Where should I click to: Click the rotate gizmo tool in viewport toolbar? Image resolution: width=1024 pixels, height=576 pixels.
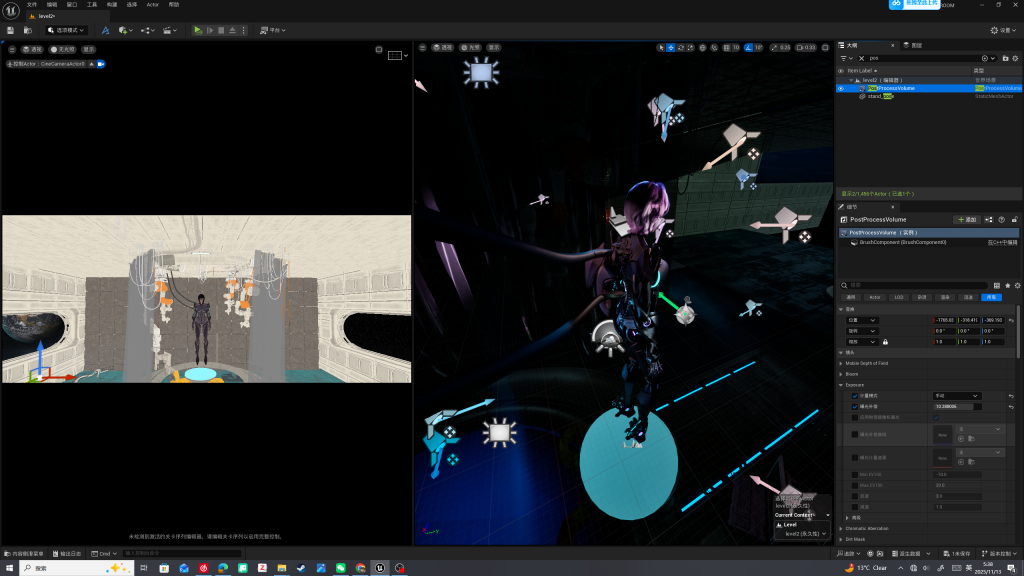click(x=681, y=48)
